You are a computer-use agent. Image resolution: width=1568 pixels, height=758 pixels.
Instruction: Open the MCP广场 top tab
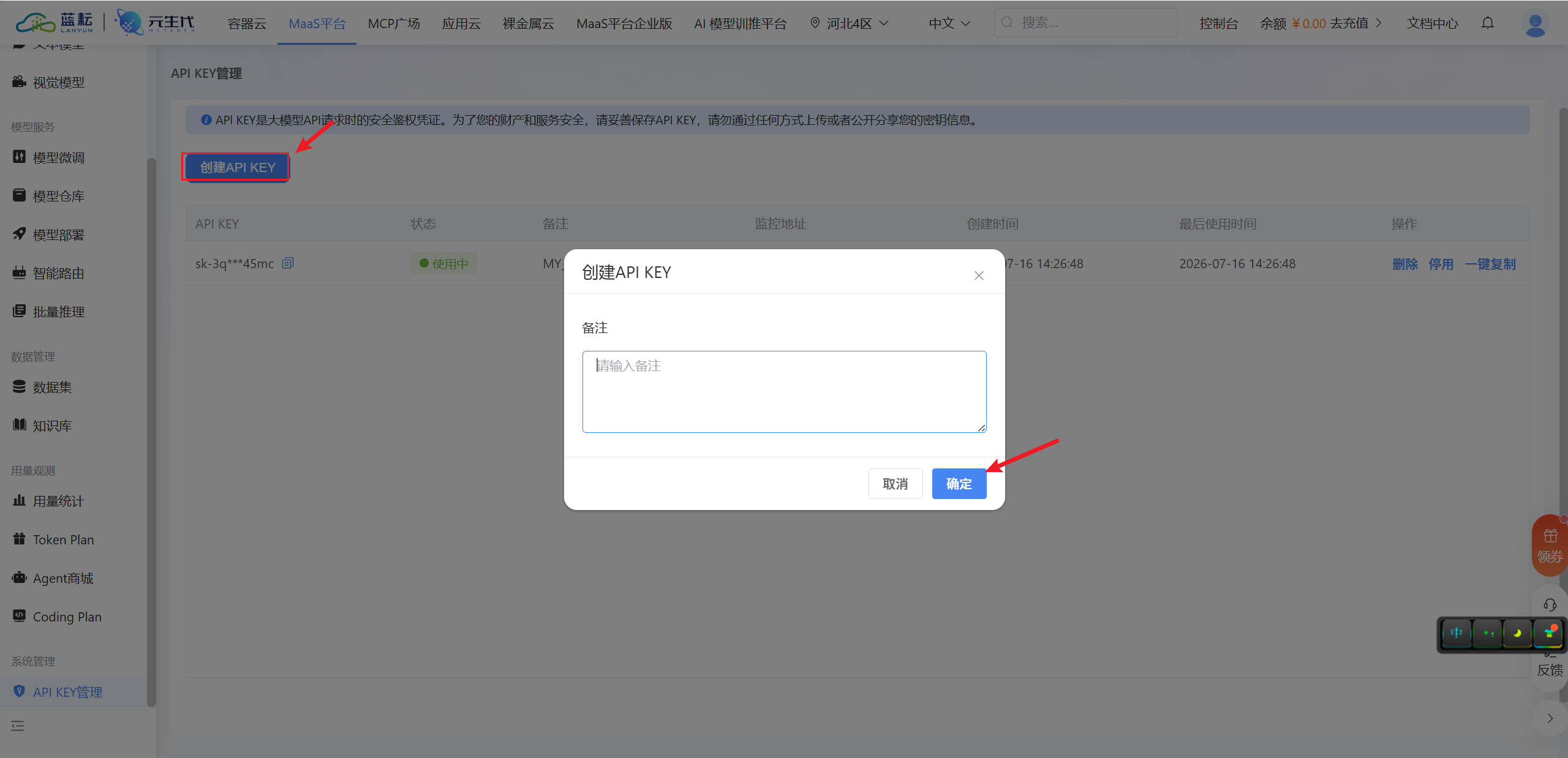[x=394, y=23]
